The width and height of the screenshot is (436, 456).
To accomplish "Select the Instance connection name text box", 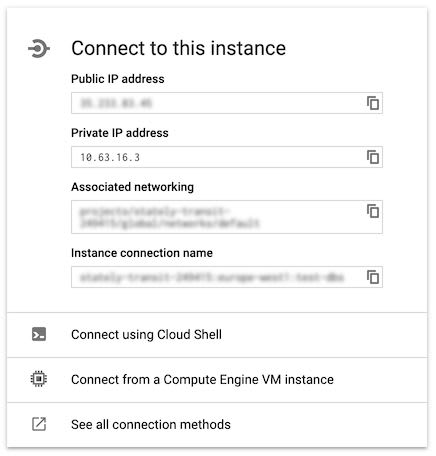I will (x=227, y=277).
